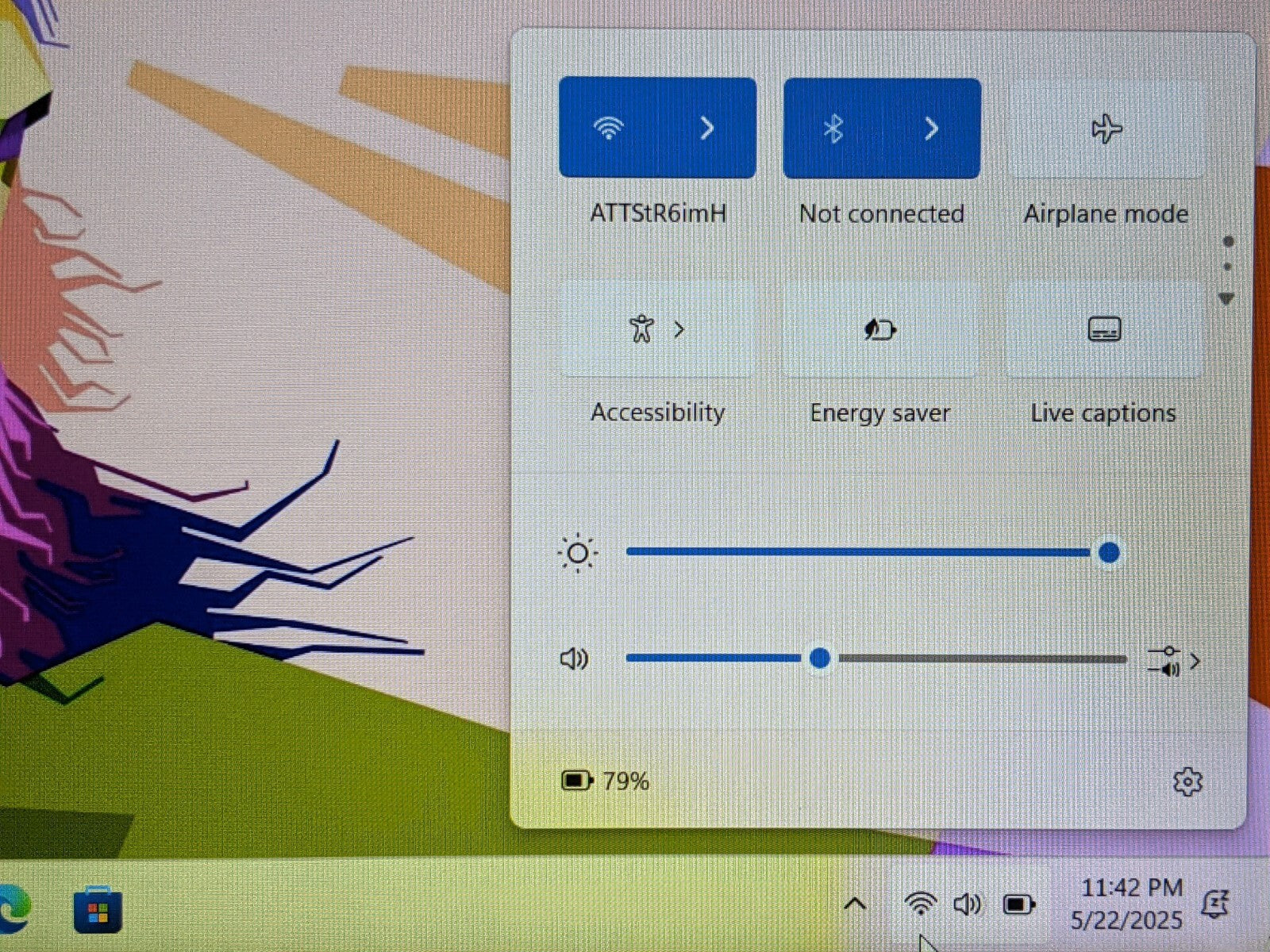Mute audio via the speaker icon
The image size is (1270, 952).
pos(574,658)
